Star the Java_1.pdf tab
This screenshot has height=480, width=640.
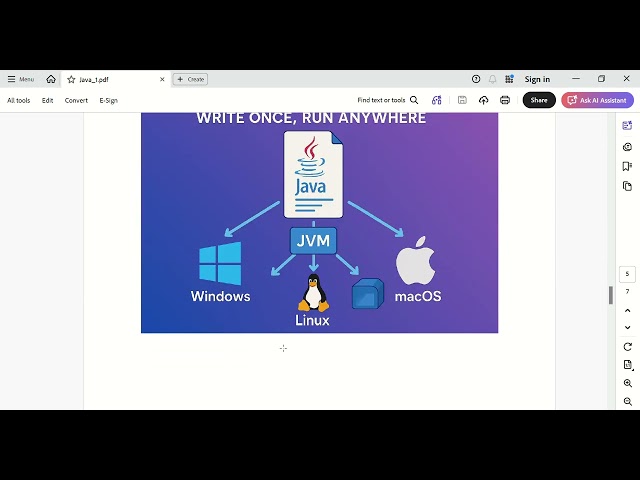pos(71,80)
